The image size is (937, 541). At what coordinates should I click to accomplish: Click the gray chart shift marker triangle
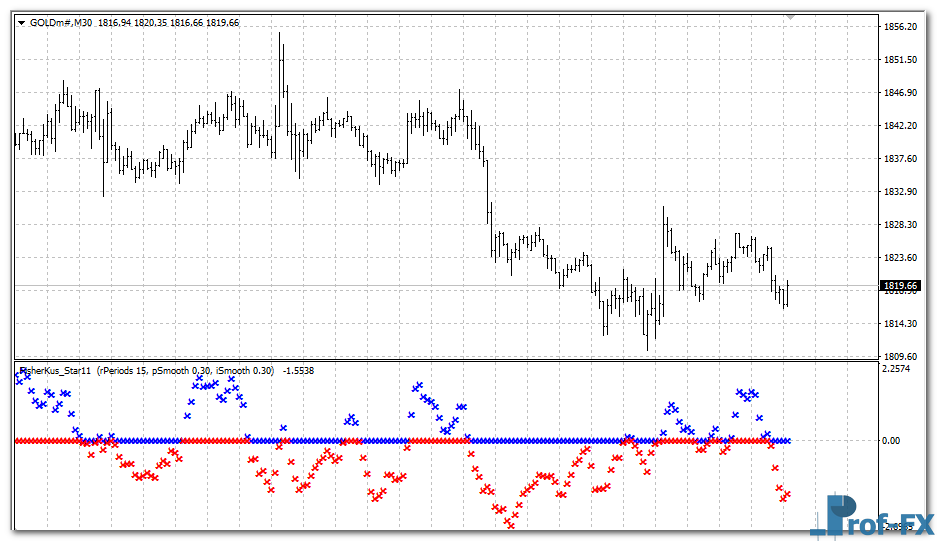click(791, 17)
